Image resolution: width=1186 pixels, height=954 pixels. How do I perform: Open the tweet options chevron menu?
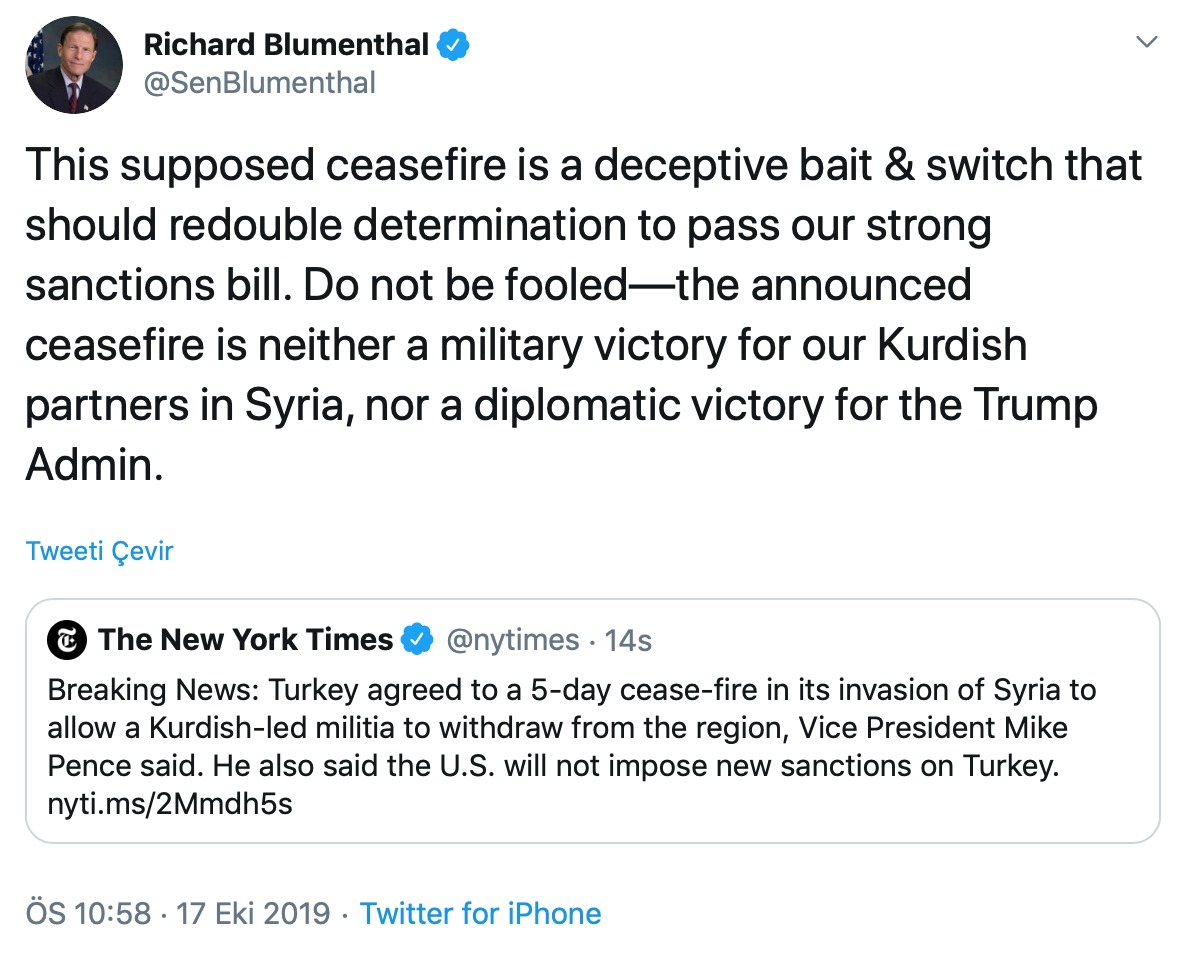coord(1148,43)
